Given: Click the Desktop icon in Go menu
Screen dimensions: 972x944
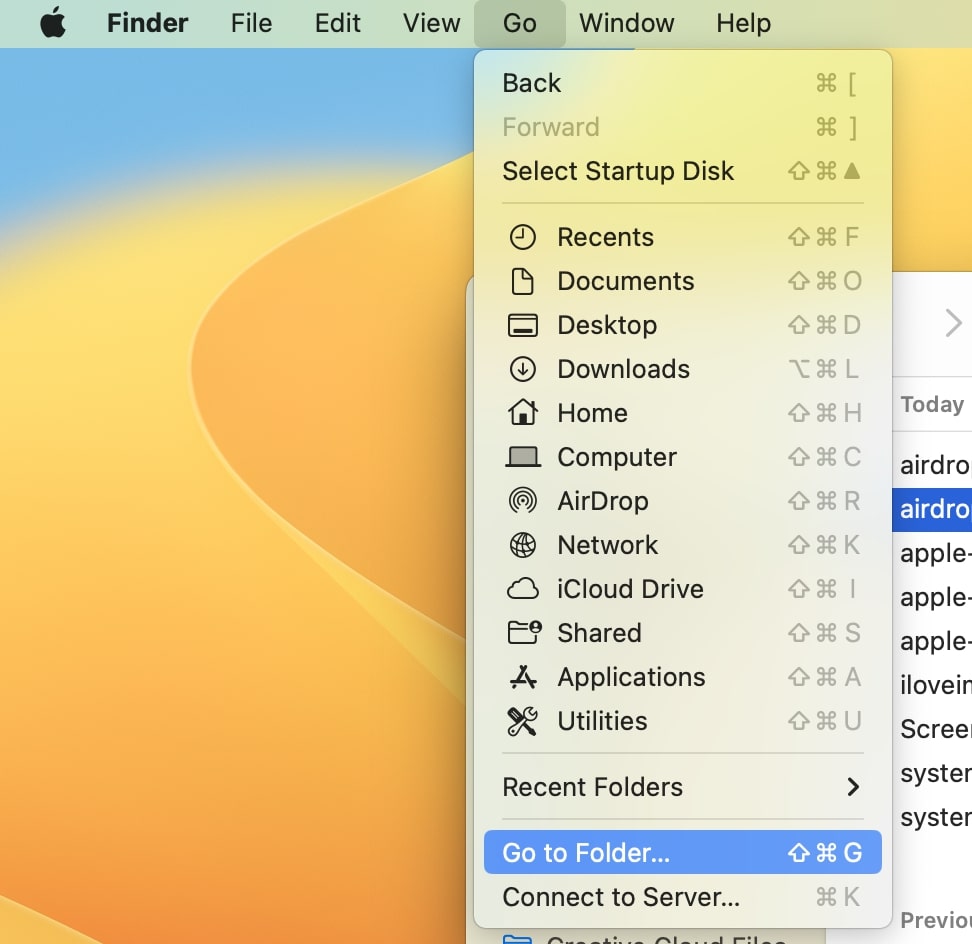Looking at the screenshot, I should click(x=523, y=325).
